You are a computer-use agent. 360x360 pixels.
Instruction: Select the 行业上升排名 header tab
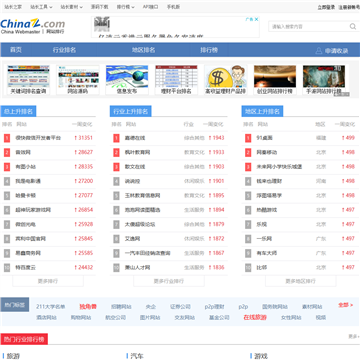[131, 111]
